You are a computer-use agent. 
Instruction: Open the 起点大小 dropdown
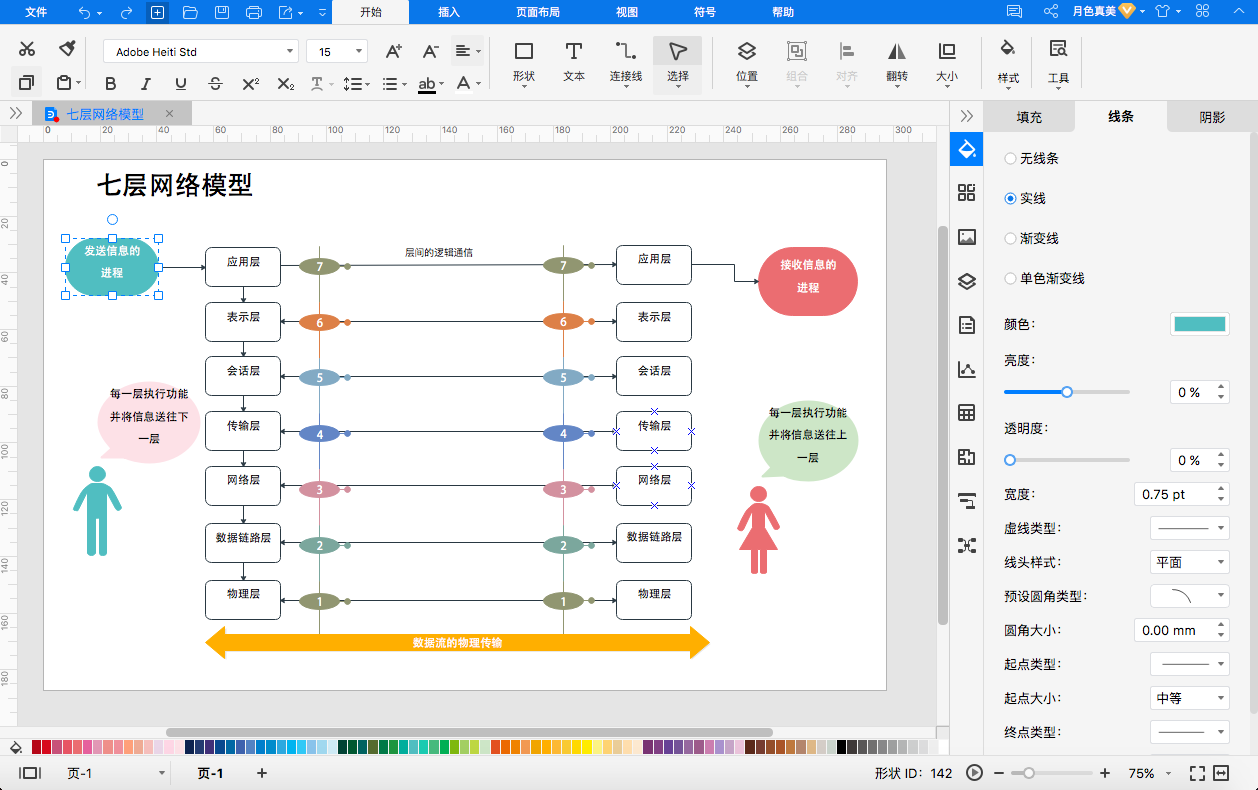click(1189, 698)
